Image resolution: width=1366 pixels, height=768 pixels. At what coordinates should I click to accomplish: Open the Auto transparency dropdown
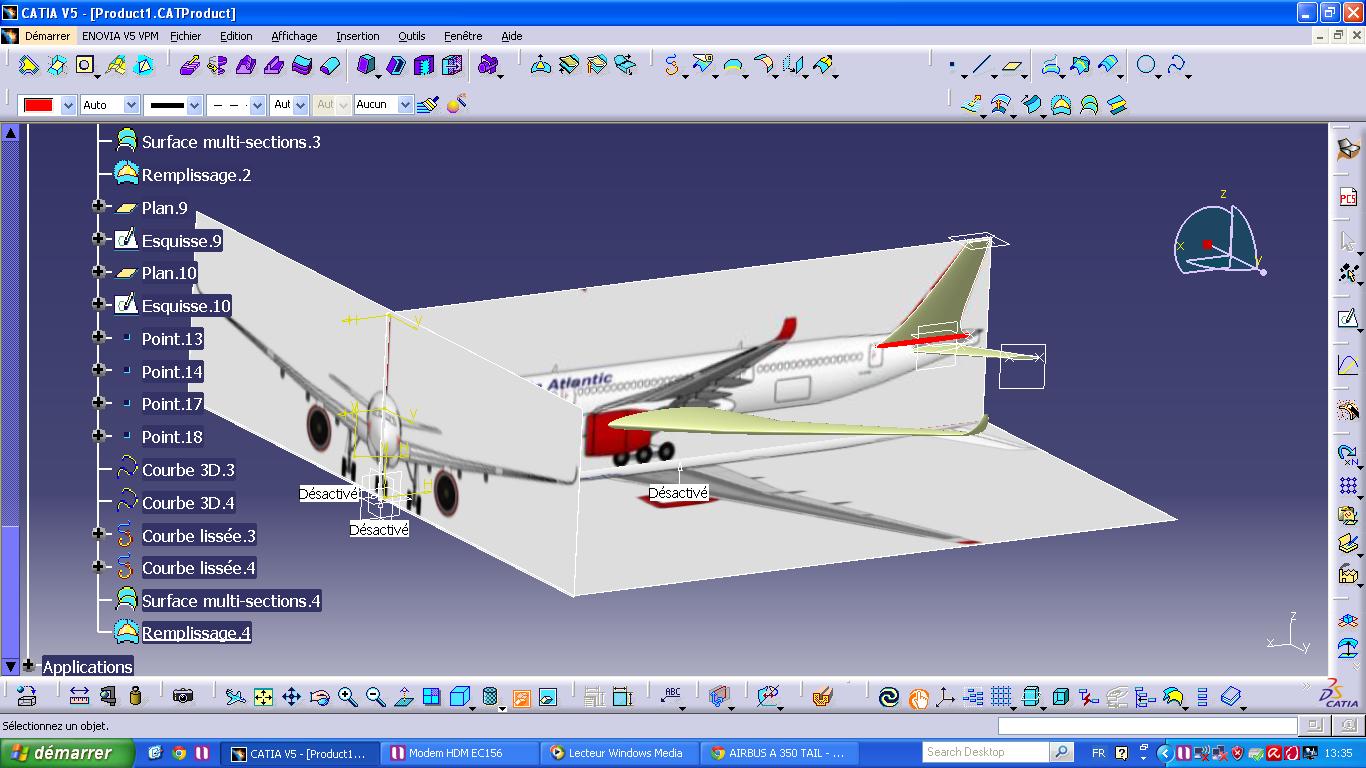coord(131,105)
